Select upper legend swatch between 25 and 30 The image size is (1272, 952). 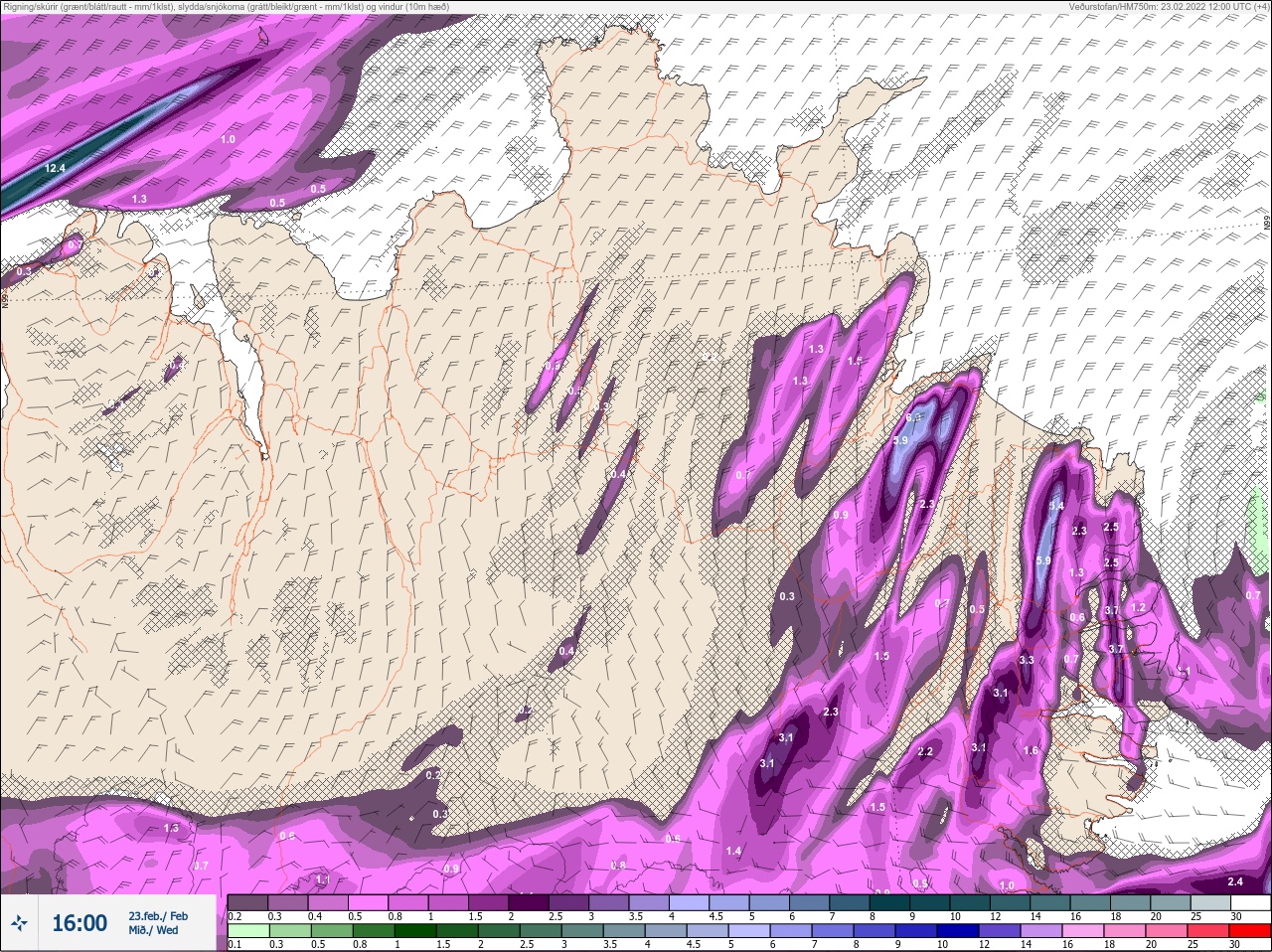[1210, 902]
